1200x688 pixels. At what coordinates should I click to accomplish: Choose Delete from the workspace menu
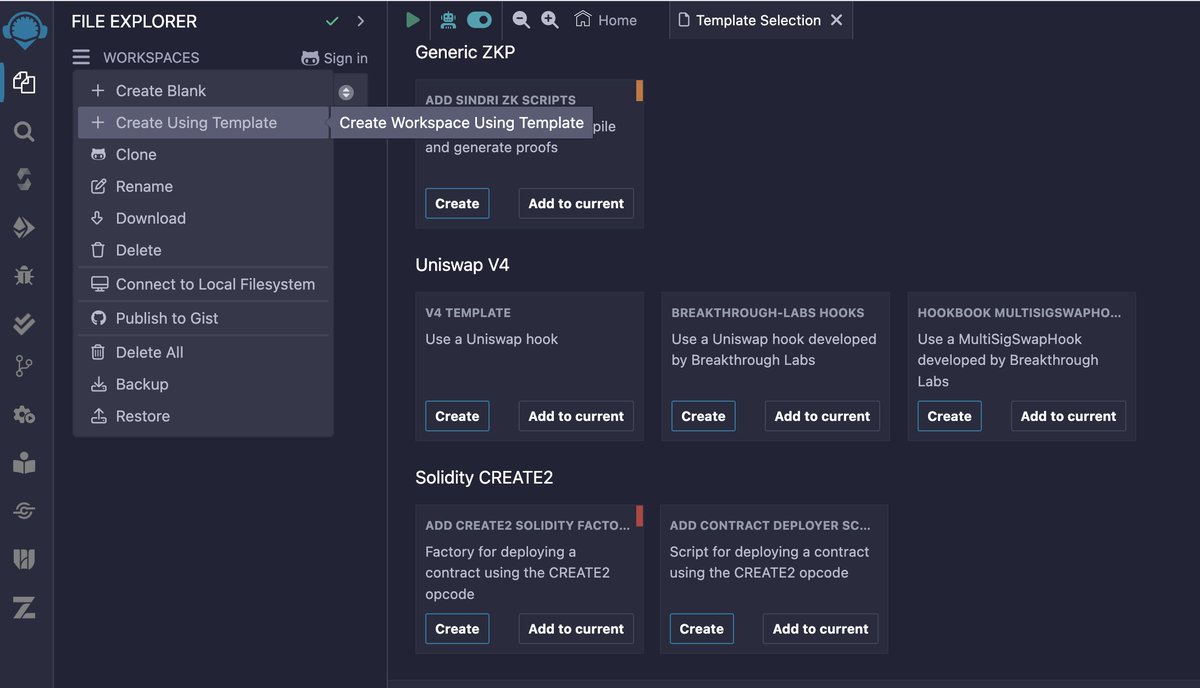click(x=203, y=251)
